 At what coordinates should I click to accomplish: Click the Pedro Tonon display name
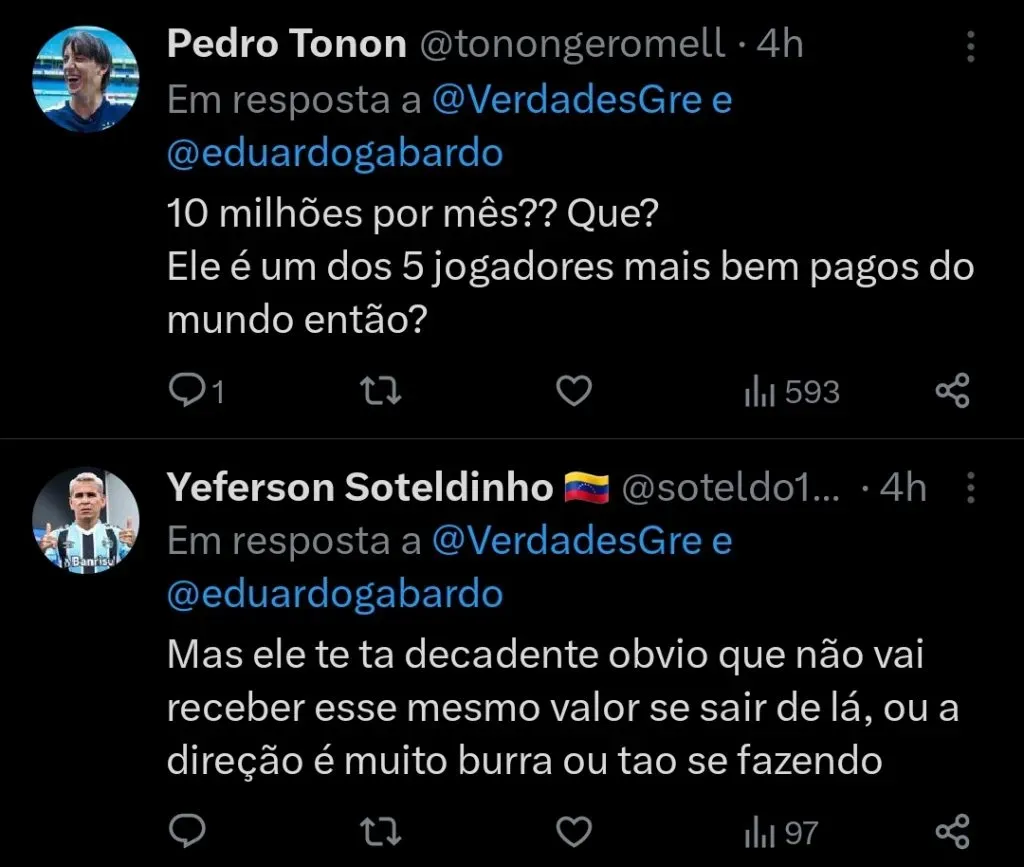(286, 45)
